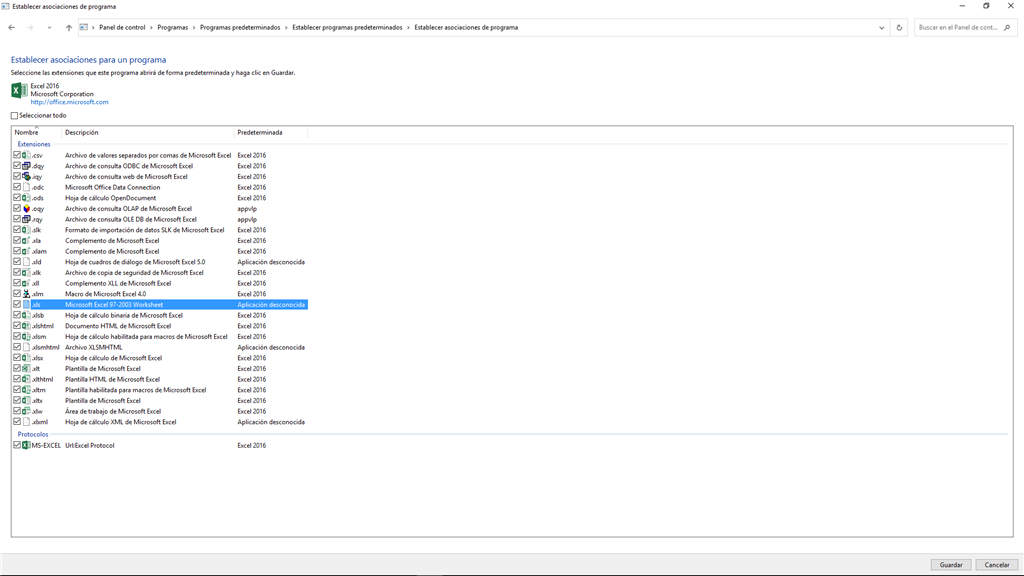The image size is (1024, 576).
Task: Expand chevron after Programas breadcrumb
Action: point(194,27)
